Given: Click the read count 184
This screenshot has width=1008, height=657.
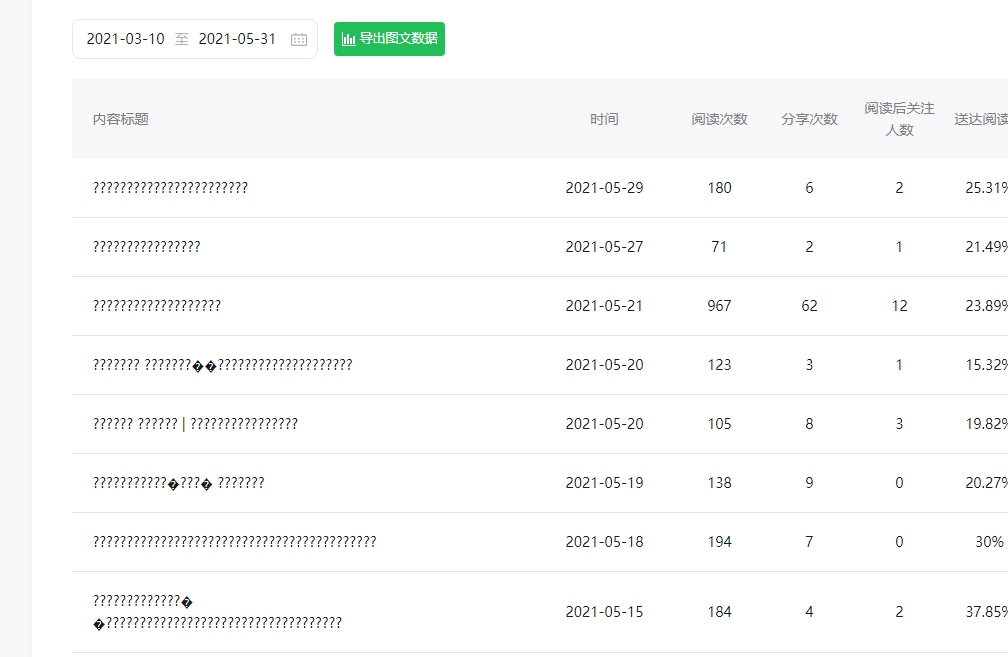Looking at the screenshot, I should [x=719, y=612].
